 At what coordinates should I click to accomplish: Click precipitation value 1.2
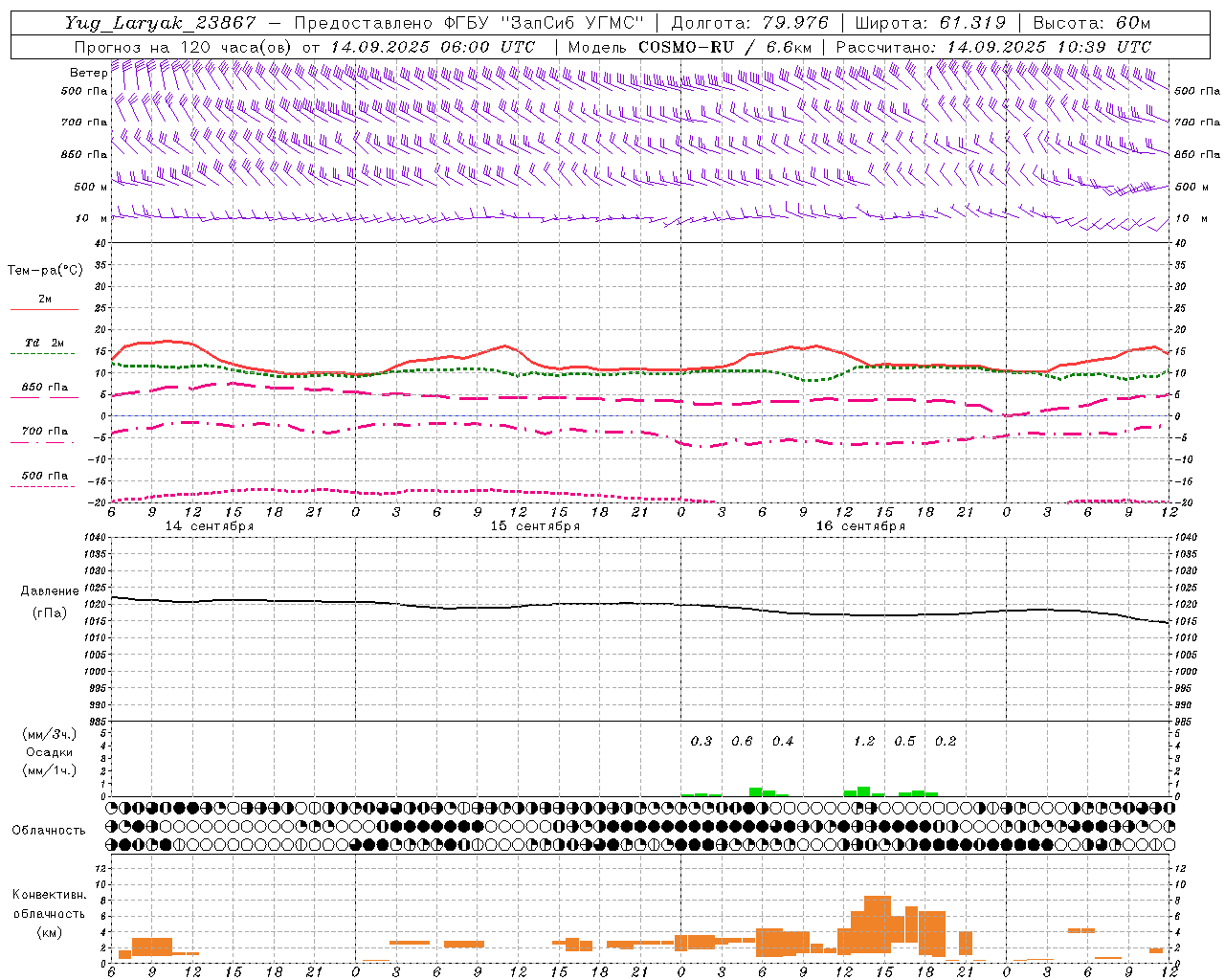pyautogui.click(x=864, y=741)
